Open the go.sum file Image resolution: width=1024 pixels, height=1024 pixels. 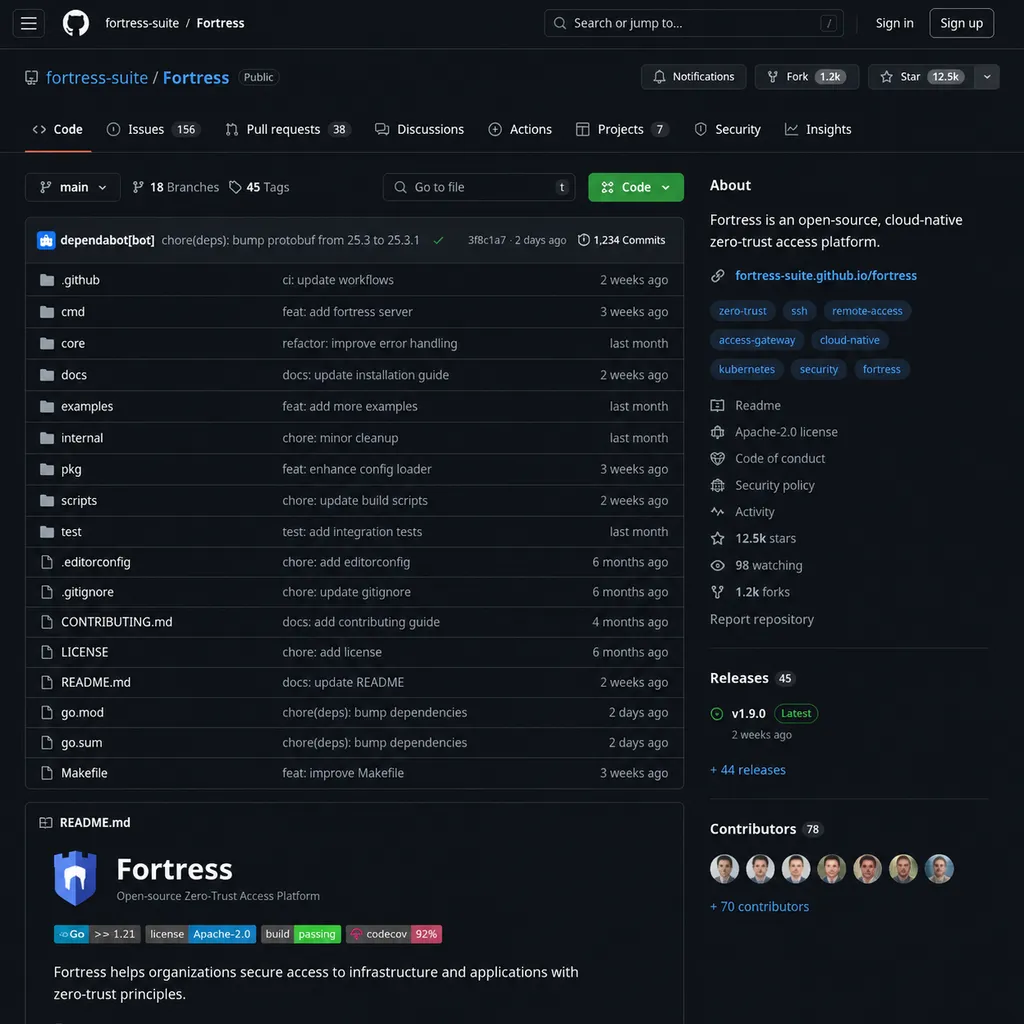[x=82, y=743]
